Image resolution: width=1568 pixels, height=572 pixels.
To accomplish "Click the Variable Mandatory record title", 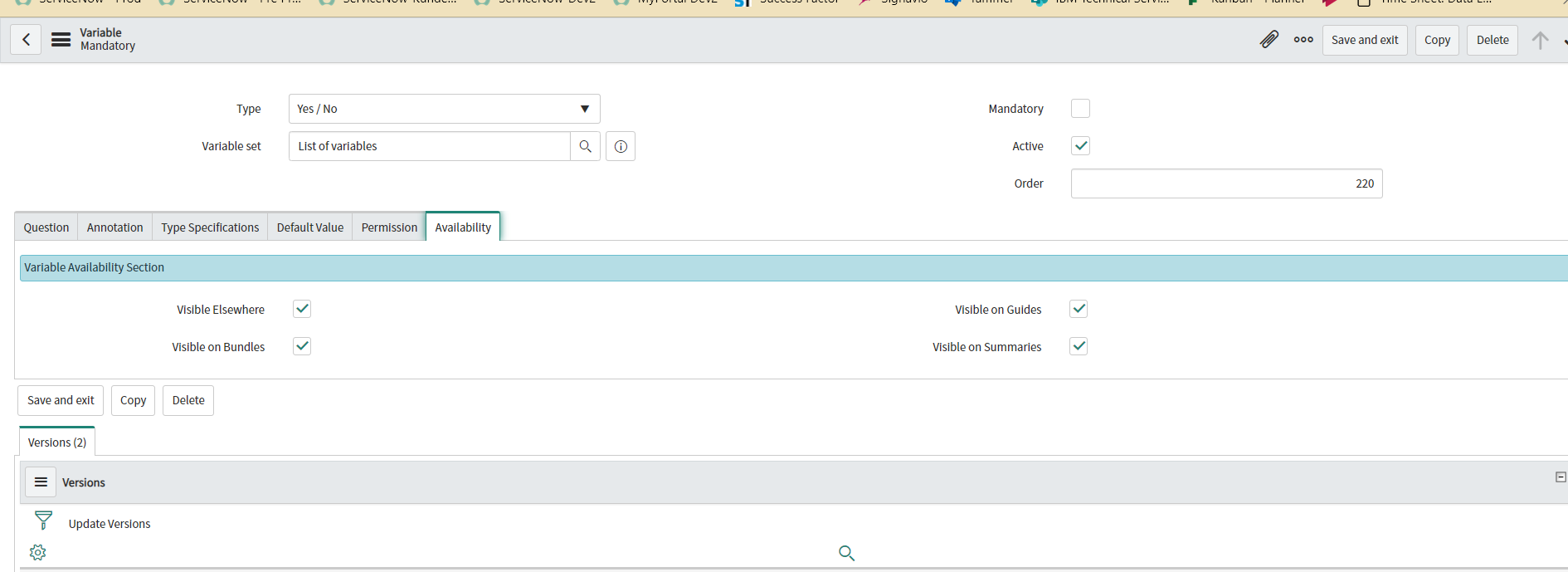I will (107, 39).
